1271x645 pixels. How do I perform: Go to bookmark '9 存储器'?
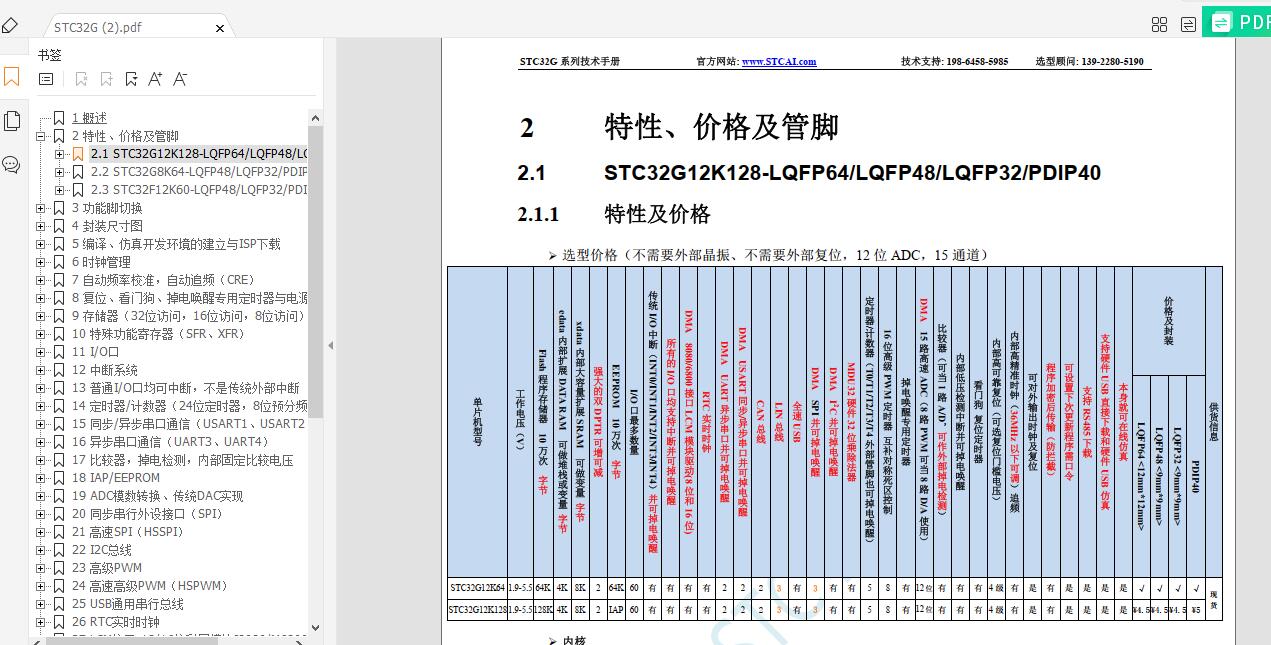pyautogui.click(x=188, y=316)
